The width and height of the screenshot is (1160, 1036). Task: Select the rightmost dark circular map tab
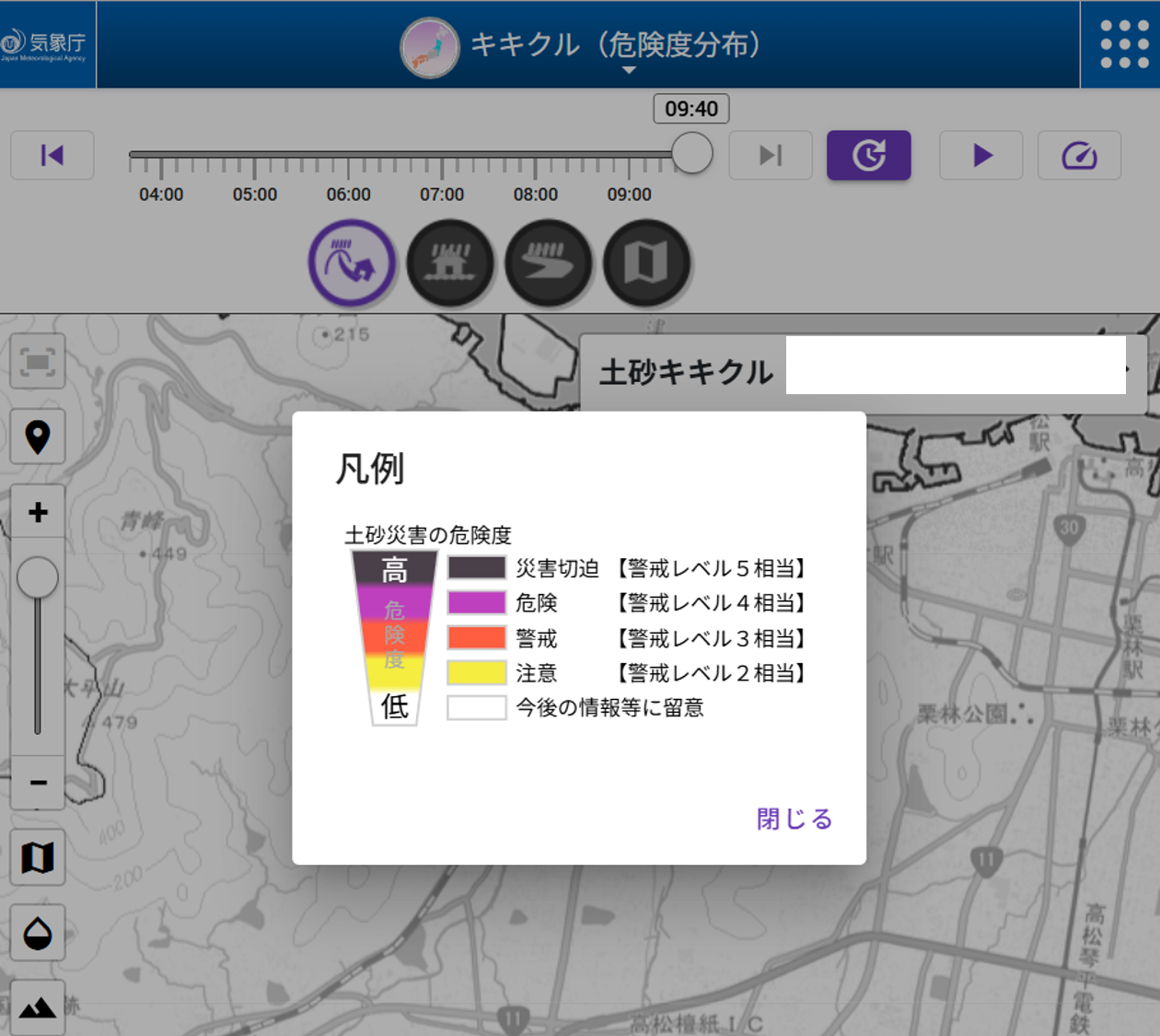[647, 262]
